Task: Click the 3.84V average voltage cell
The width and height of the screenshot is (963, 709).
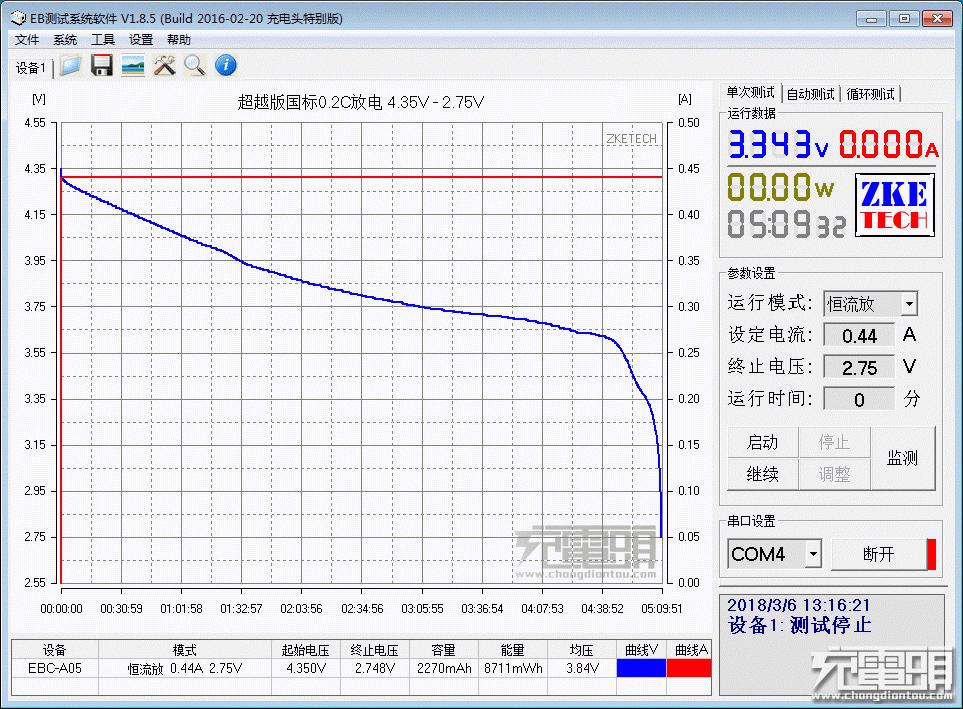Action: (582, 668)
